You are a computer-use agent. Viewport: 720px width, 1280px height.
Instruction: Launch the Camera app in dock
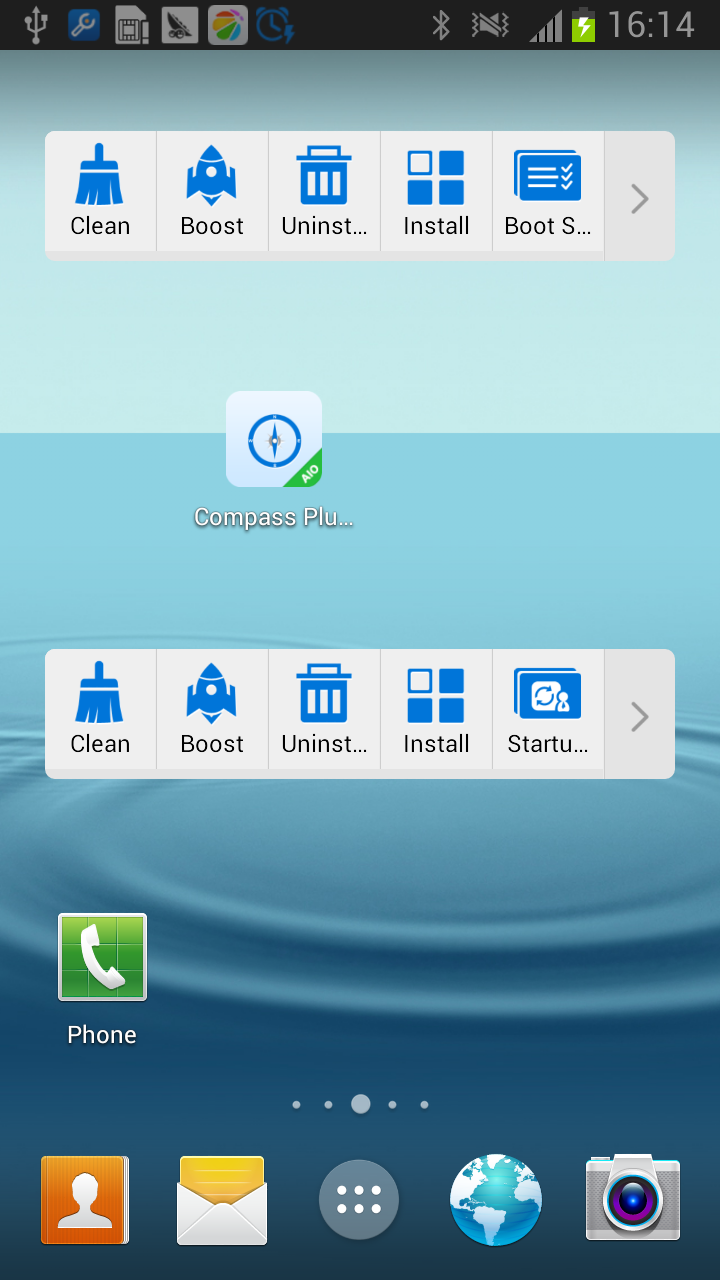(633, 1198)
